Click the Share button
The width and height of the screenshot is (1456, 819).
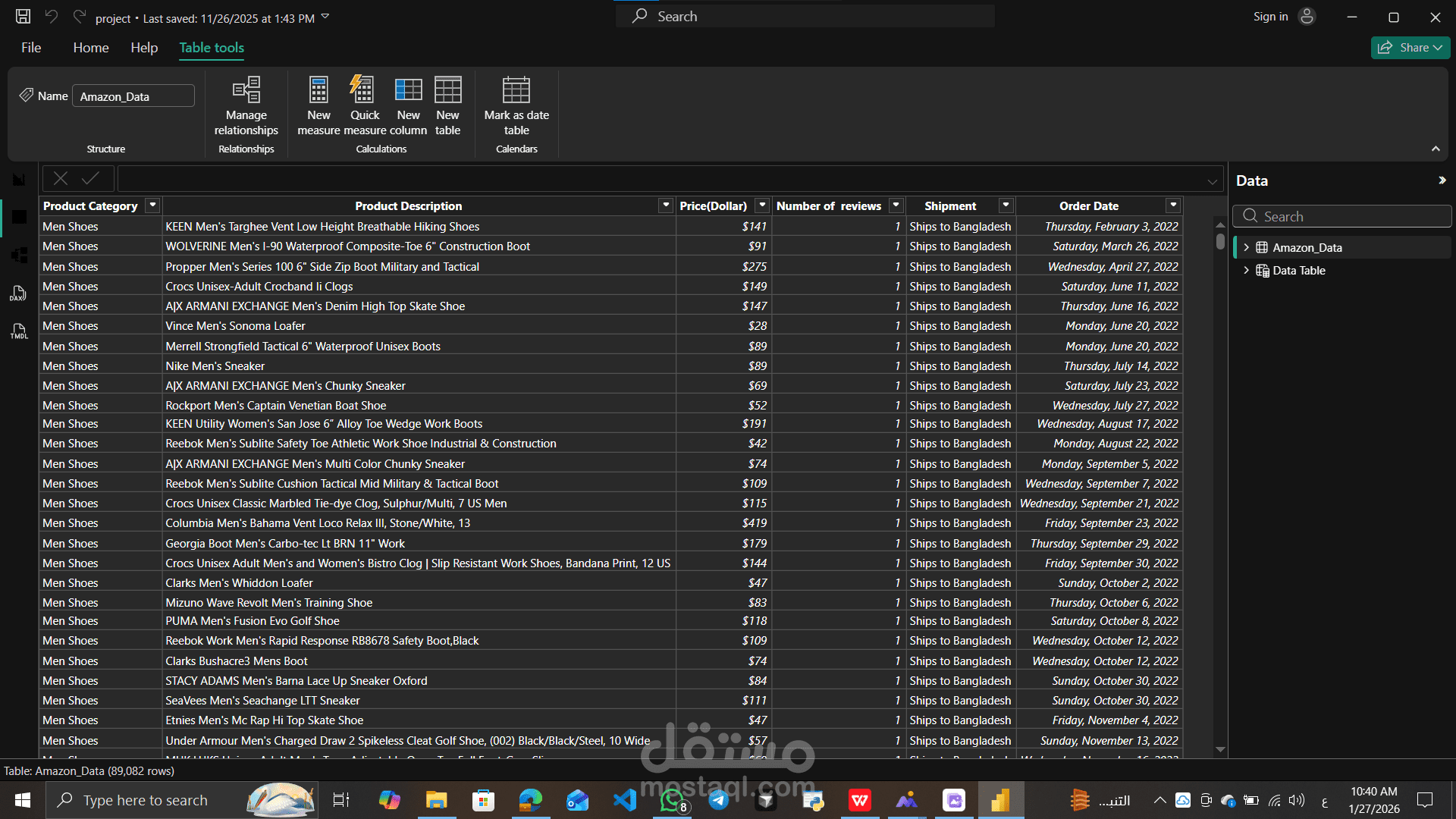1410,48
